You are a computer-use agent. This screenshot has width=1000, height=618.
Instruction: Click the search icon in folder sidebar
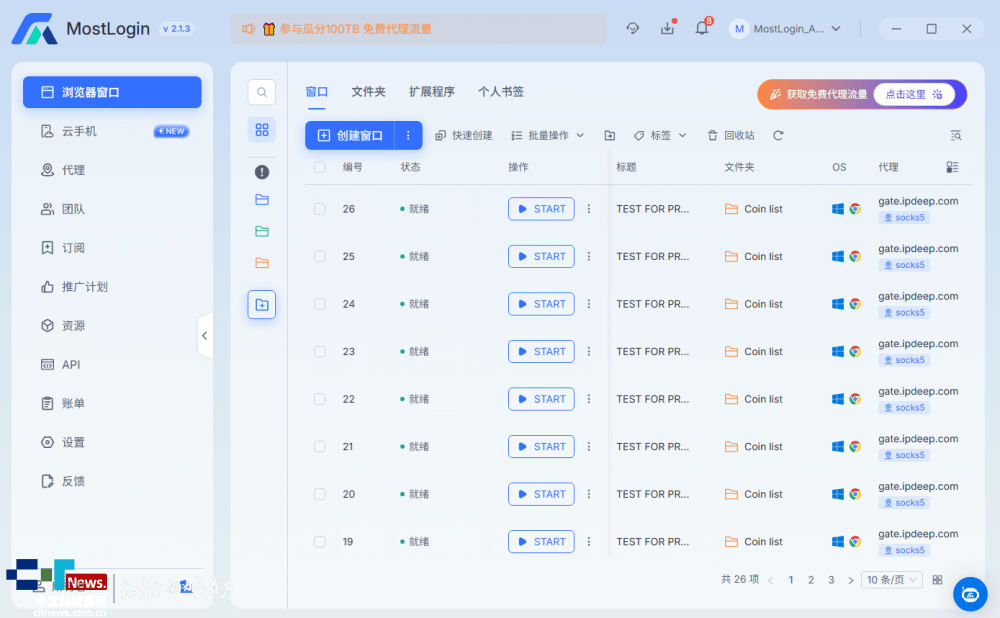point(262,93)
